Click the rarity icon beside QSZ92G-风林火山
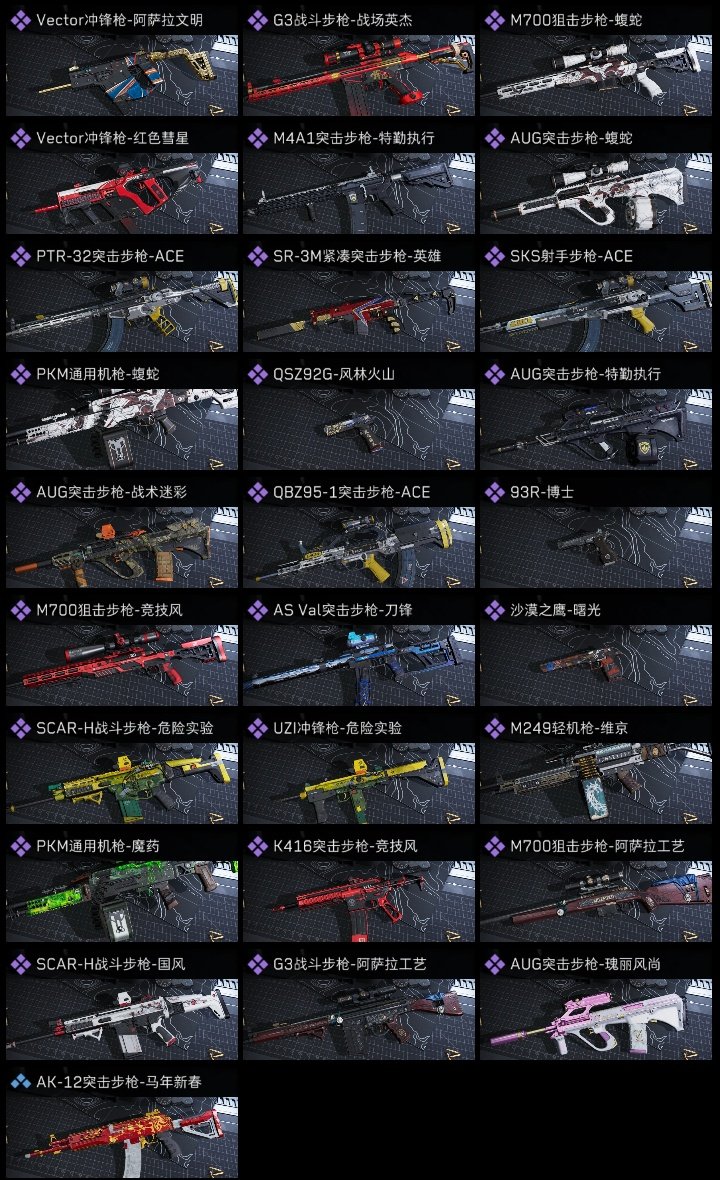 [x=257, y=374]
